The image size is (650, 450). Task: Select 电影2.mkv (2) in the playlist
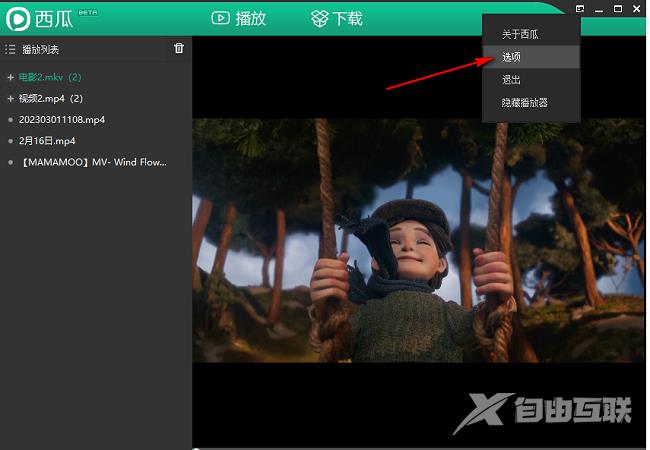click(x=50, y=77)
